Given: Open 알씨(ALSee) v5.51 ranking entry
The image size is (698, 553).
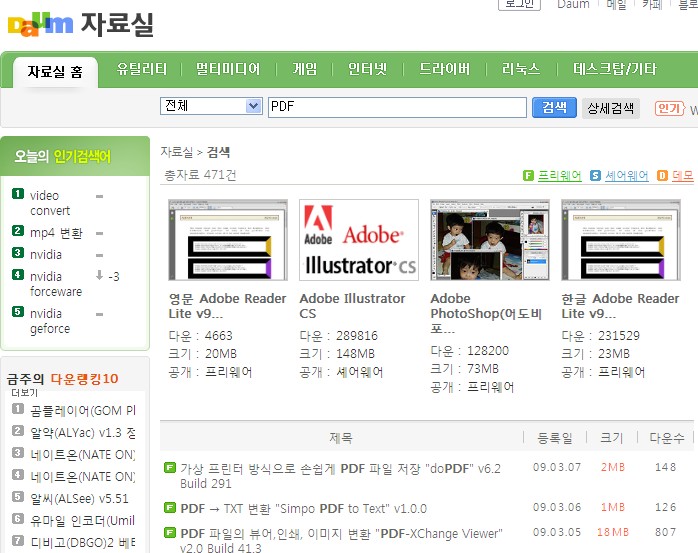Looking at the screenshot, I should point(79,498).
